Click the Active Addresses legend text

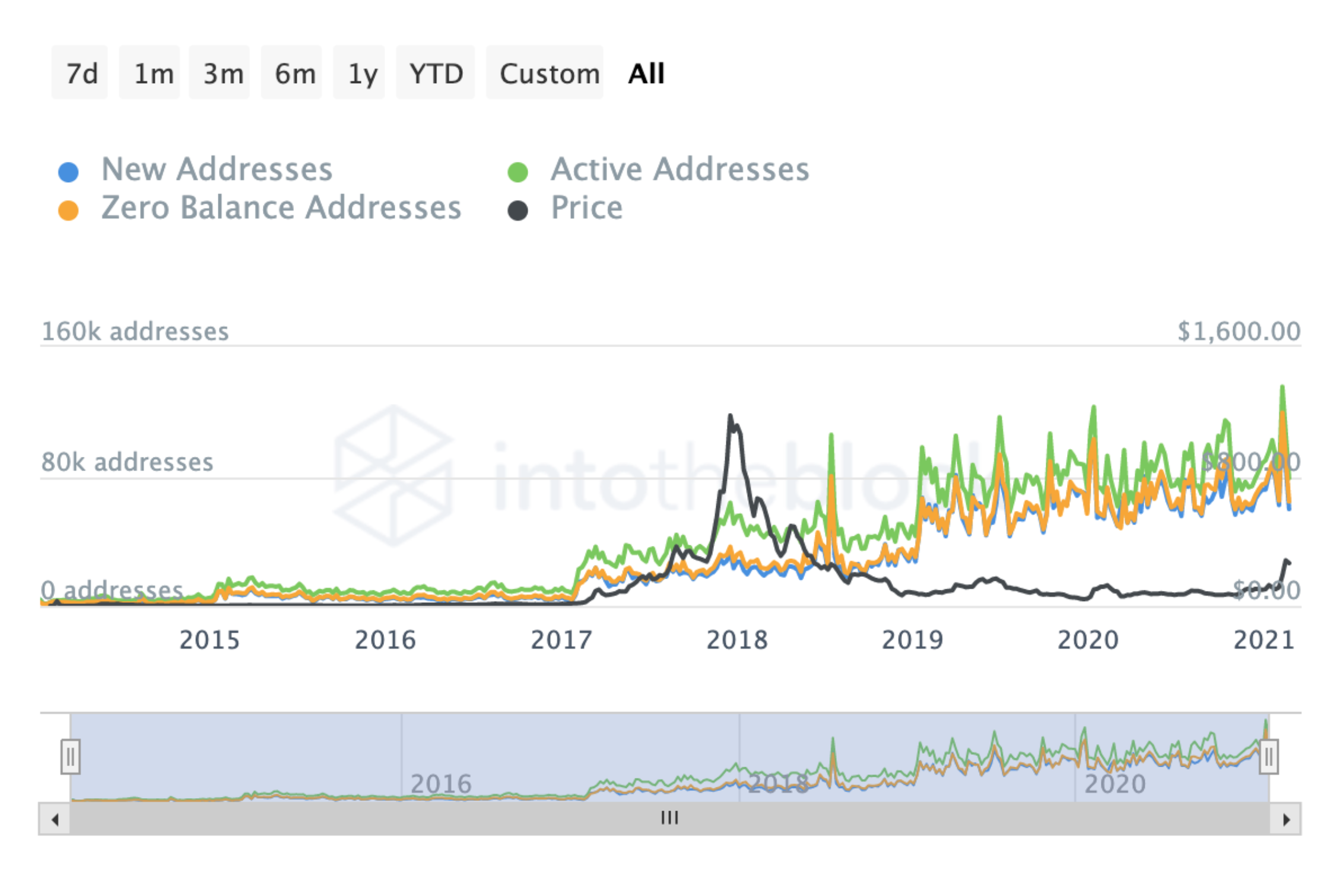tap(679, 170)
